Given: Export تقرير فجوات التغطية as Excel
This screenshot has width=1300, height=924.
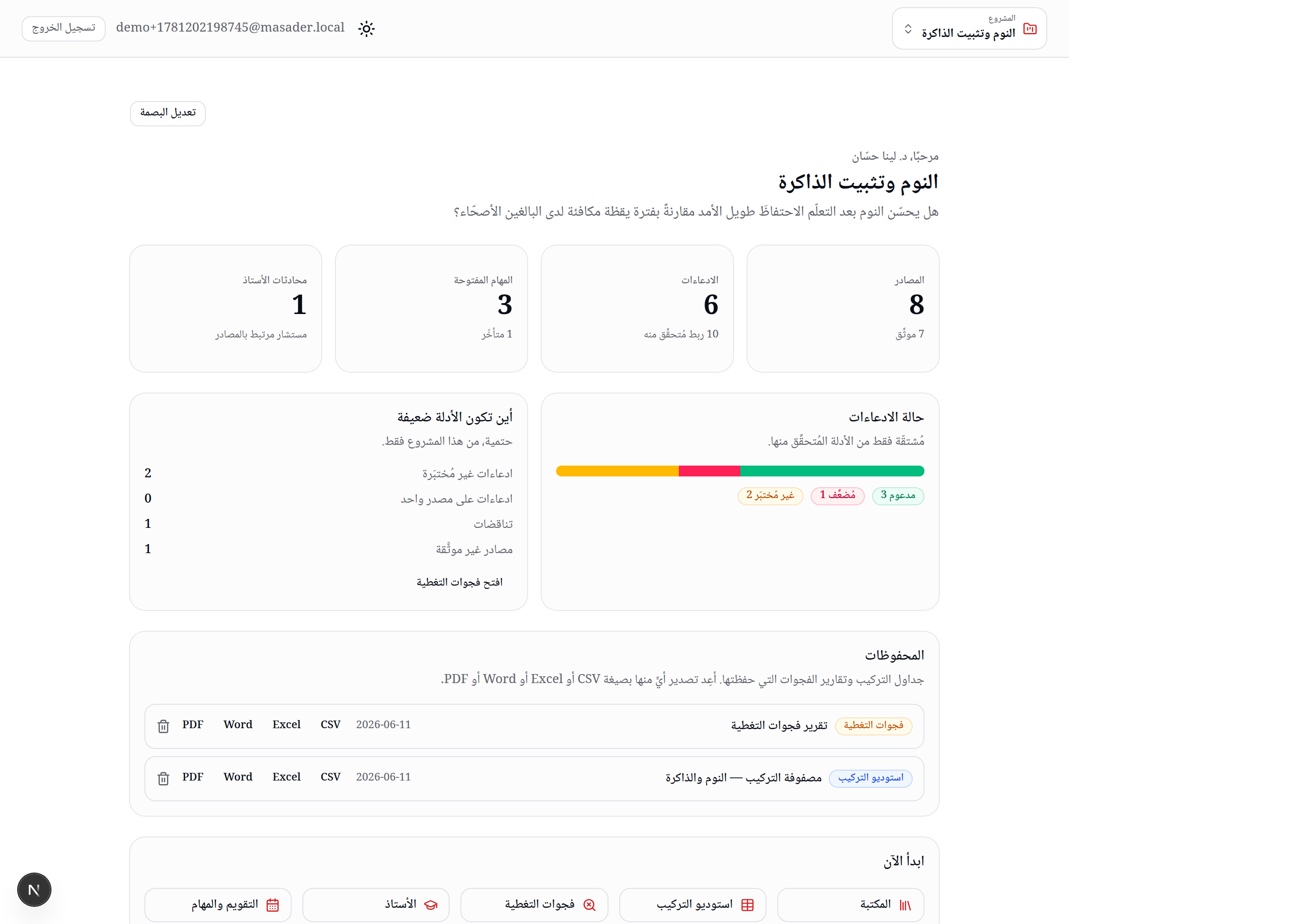Looking at the screenshot, I should tap(286, 725).
